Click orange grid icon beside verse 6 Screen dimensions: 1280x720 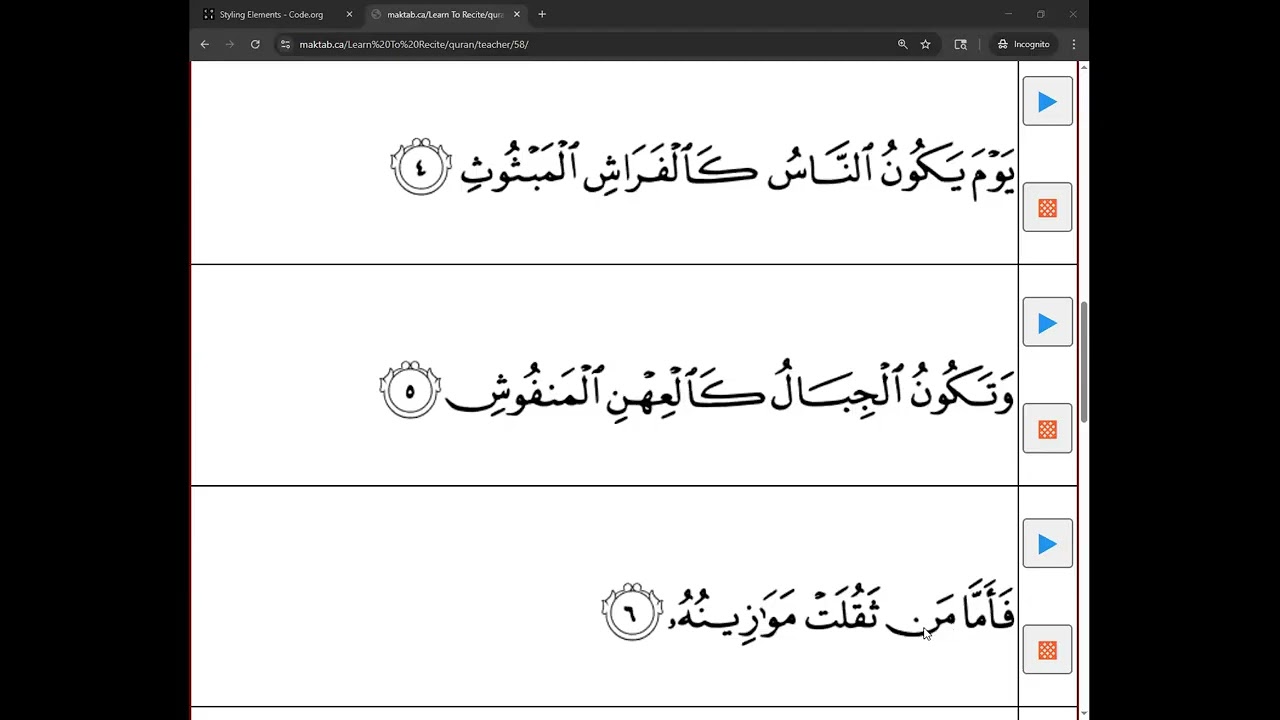[x=1047, y=650]
